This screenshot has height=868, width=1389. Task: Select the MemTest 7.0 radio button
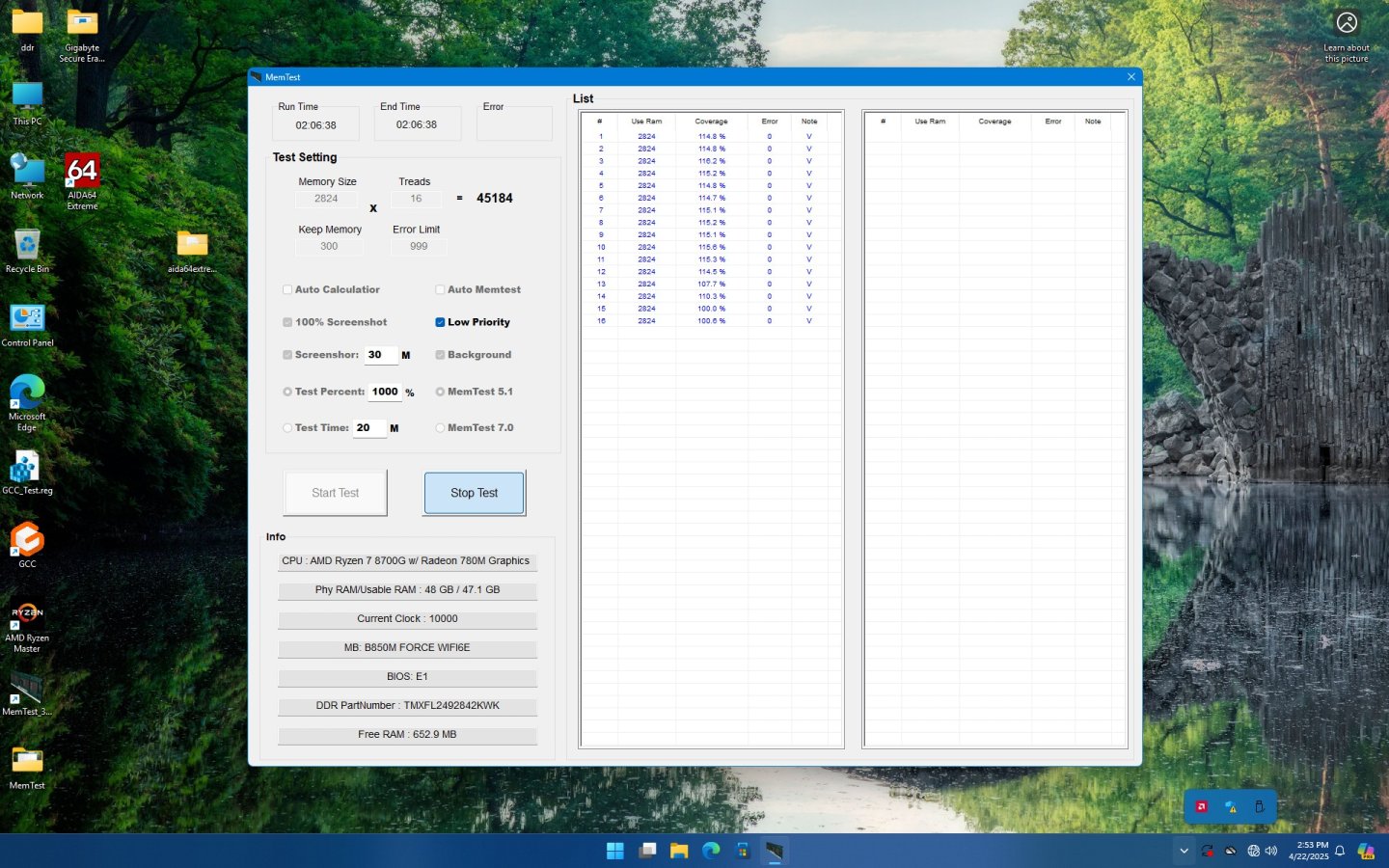click(440, 428)
